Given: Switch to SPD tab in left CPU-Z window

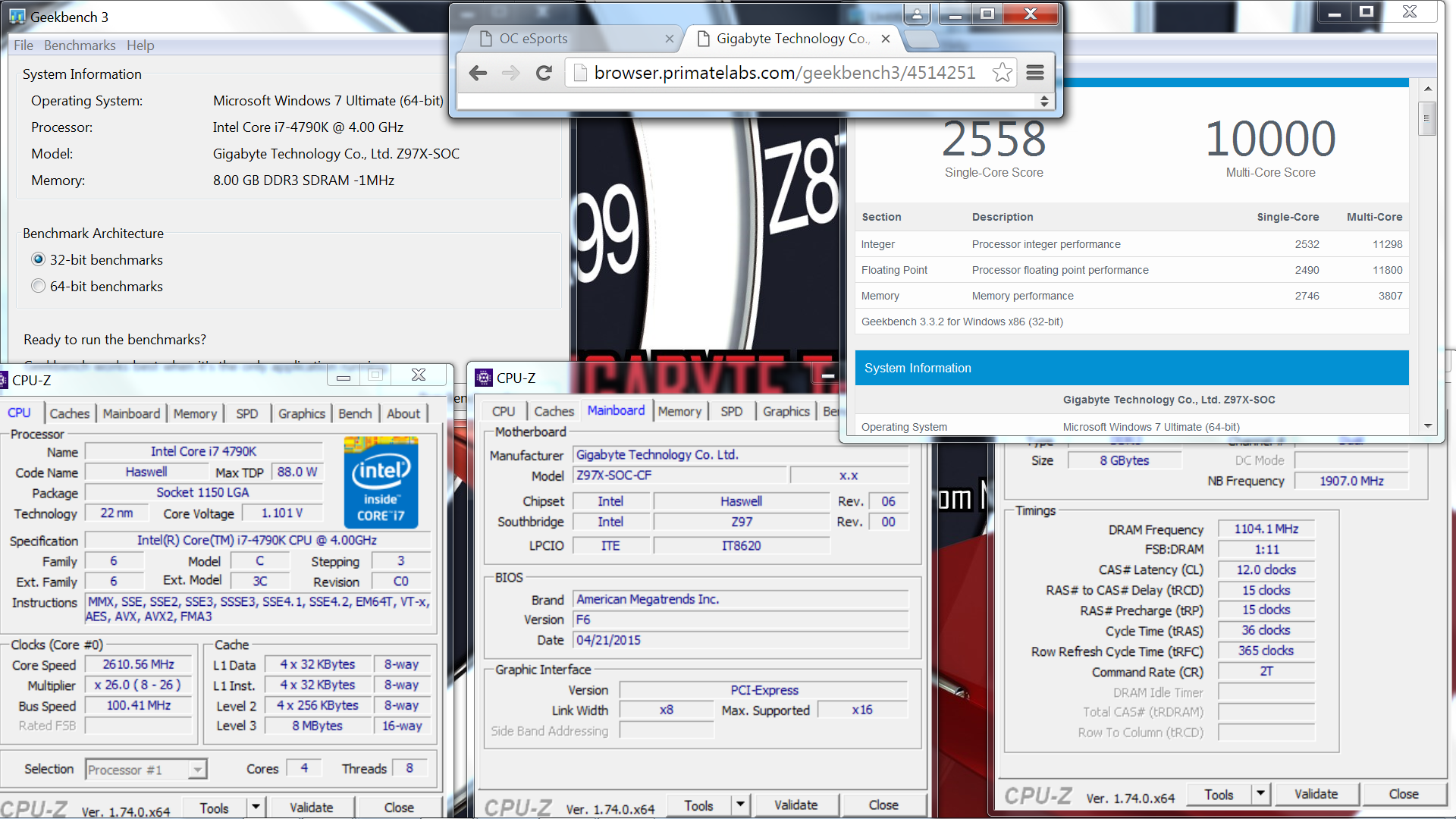Looking at the screenshot, I should tap(246, 413).
